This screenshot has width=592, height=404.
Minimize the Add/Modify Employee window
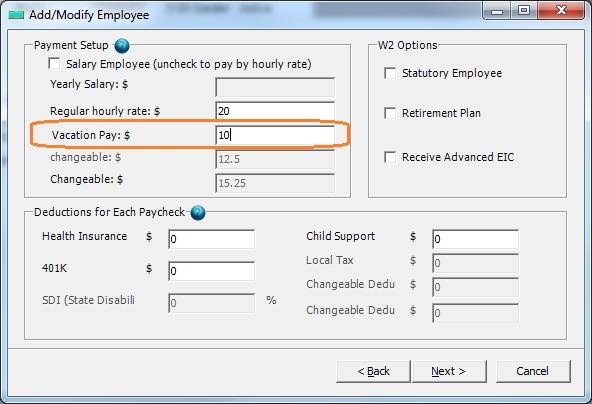497,11
